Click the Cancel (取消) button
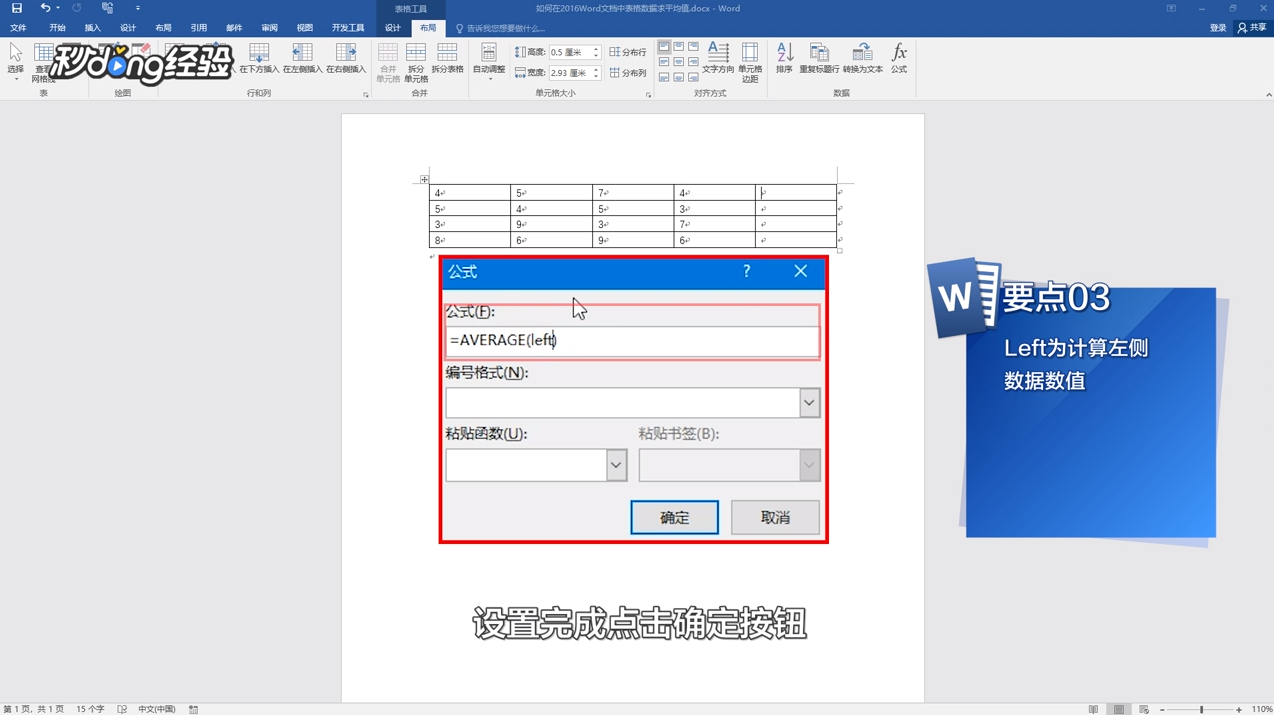This screenshot has height=715, width=1274. (775, 518)
